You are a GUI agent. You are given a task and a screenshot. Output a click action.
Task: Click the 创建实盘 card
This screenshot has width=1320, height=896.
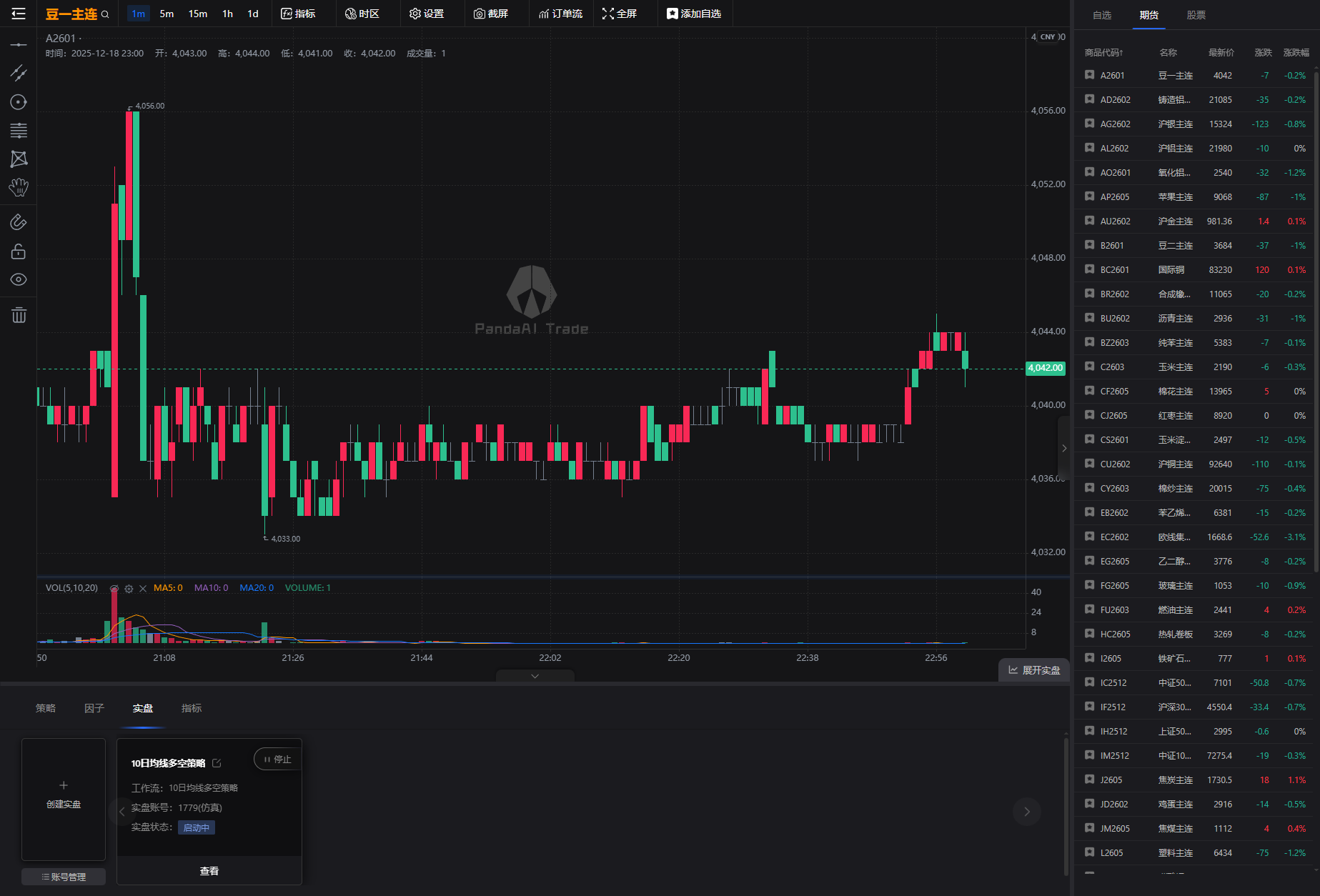point(64,799)
